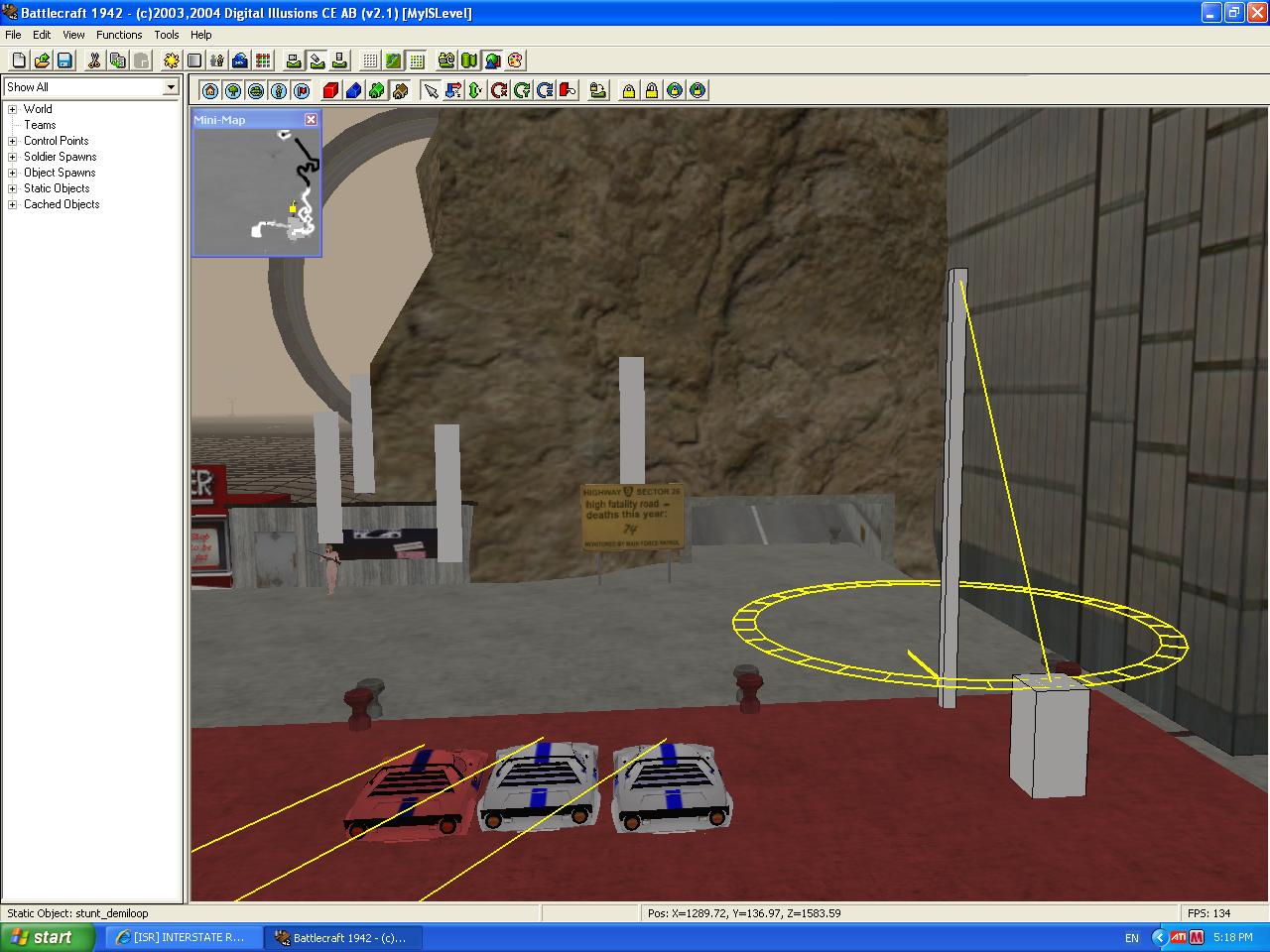The width and height of the screenshot is (1270, 952).
Task: Select the Teams item in the tree
Action: [40, 125]
